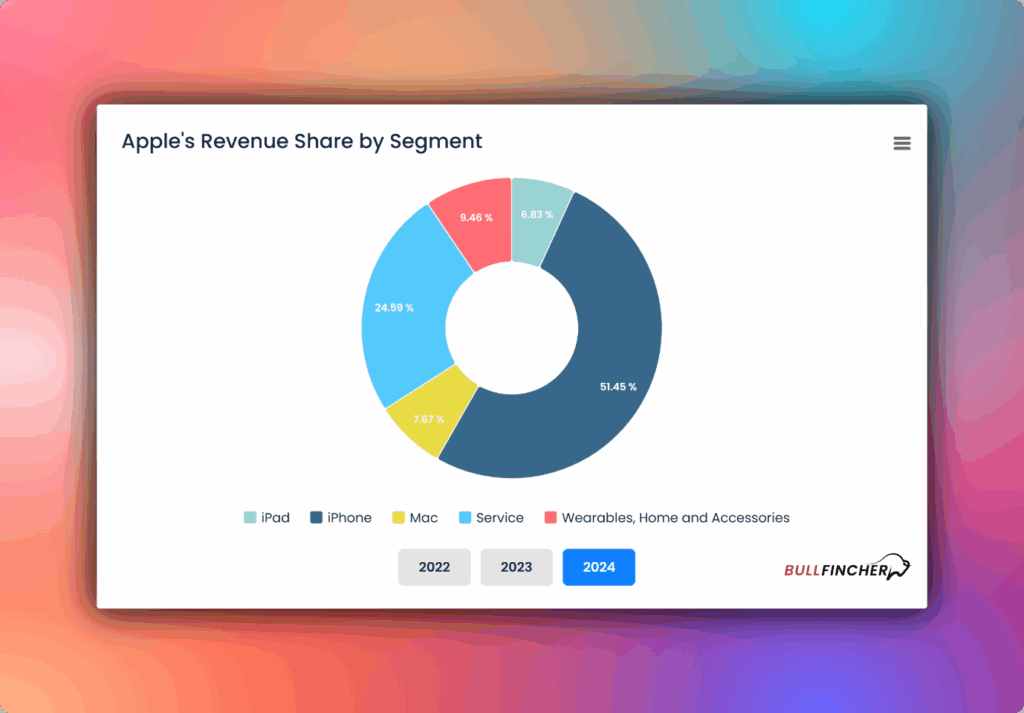
Task: Toggle the Mac legend entry
Action: pos(415,518)
